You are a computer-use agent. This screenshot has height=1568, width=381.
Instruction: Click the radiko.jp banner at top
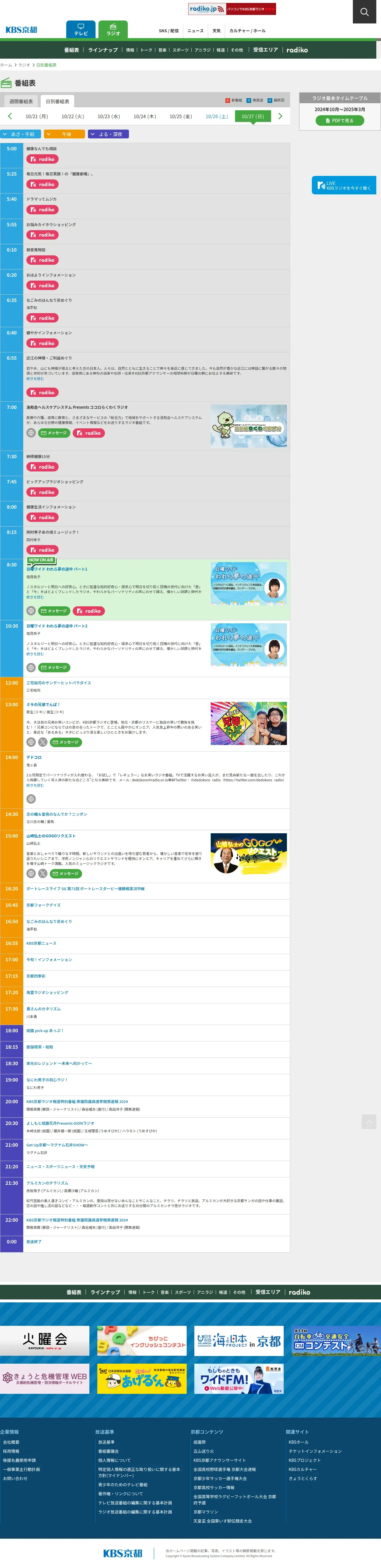tap(232, 9)
